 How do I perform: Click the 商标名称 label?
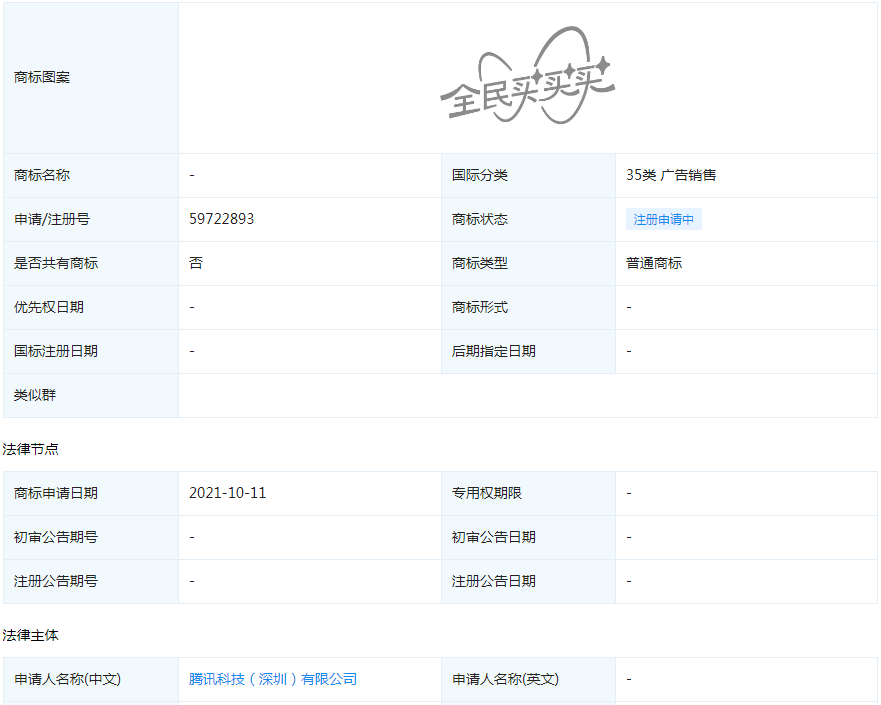click(42, 175)
